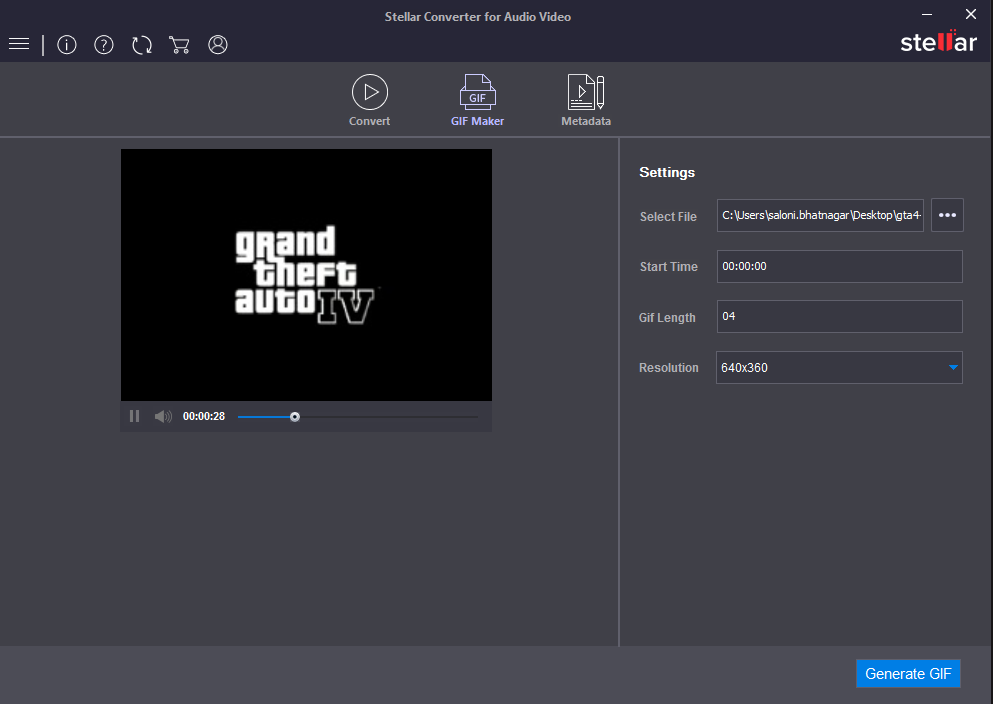Click the Start Time field
The width and height of the screenshot is (993, 704).
click(840, 267)
